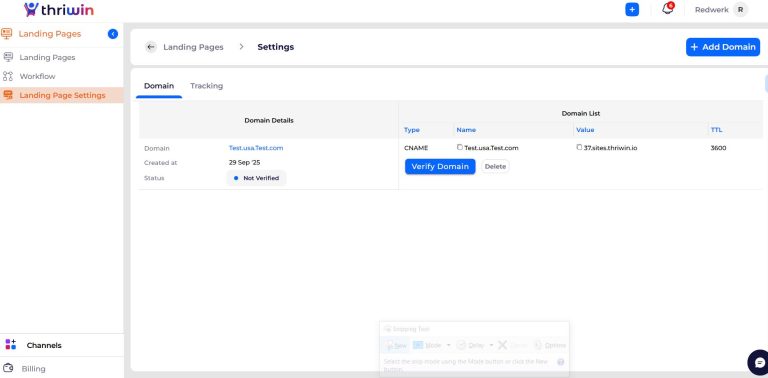Delete the Test.usa.Test.com domain
Viewport: 768px width, 378px height.
pos(495,166)
